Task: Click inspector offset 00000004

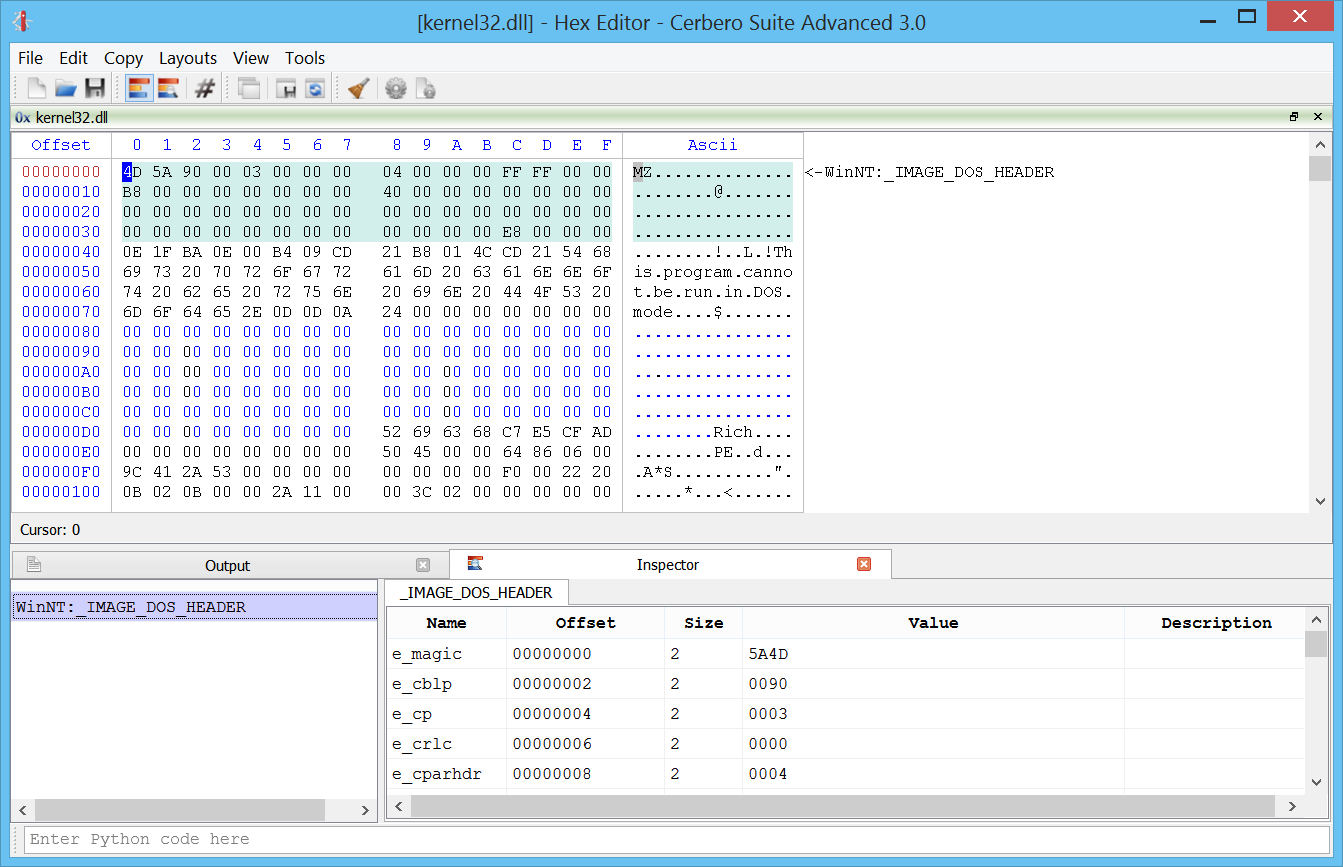Action: tap(552, 714)
